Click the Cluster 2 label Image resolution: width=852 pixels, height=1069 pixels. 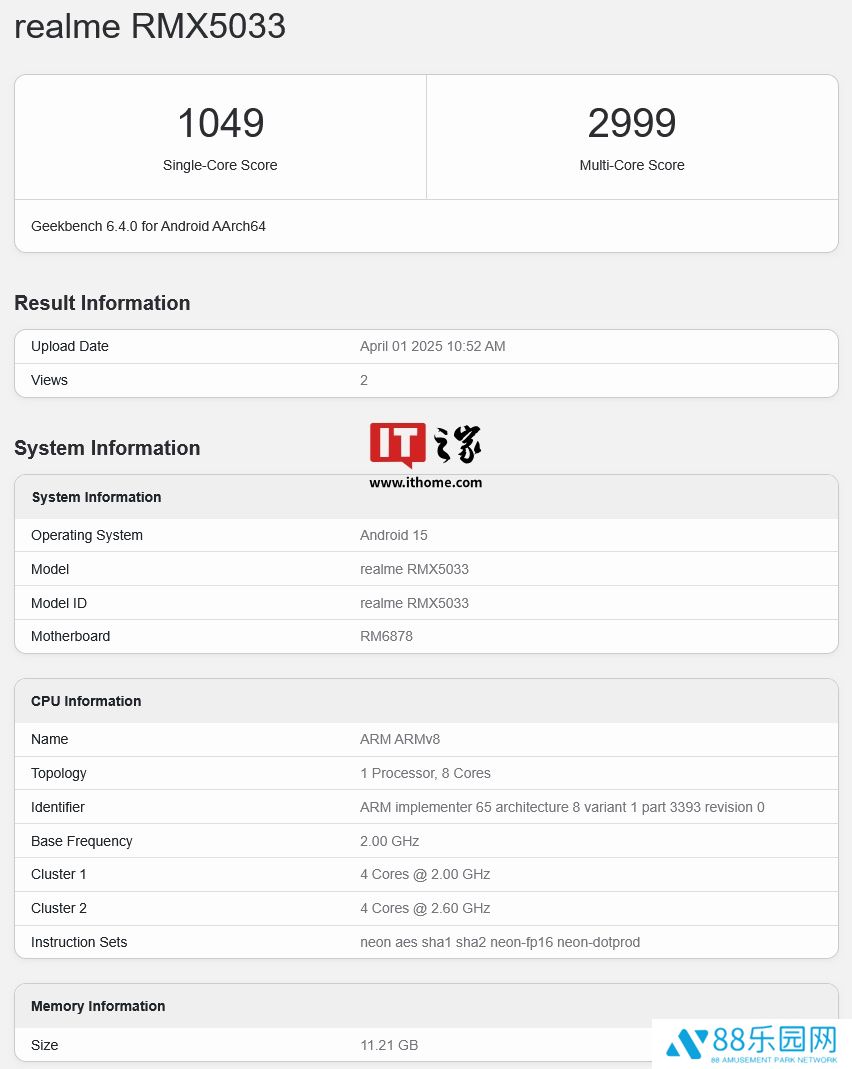point(59,908)
